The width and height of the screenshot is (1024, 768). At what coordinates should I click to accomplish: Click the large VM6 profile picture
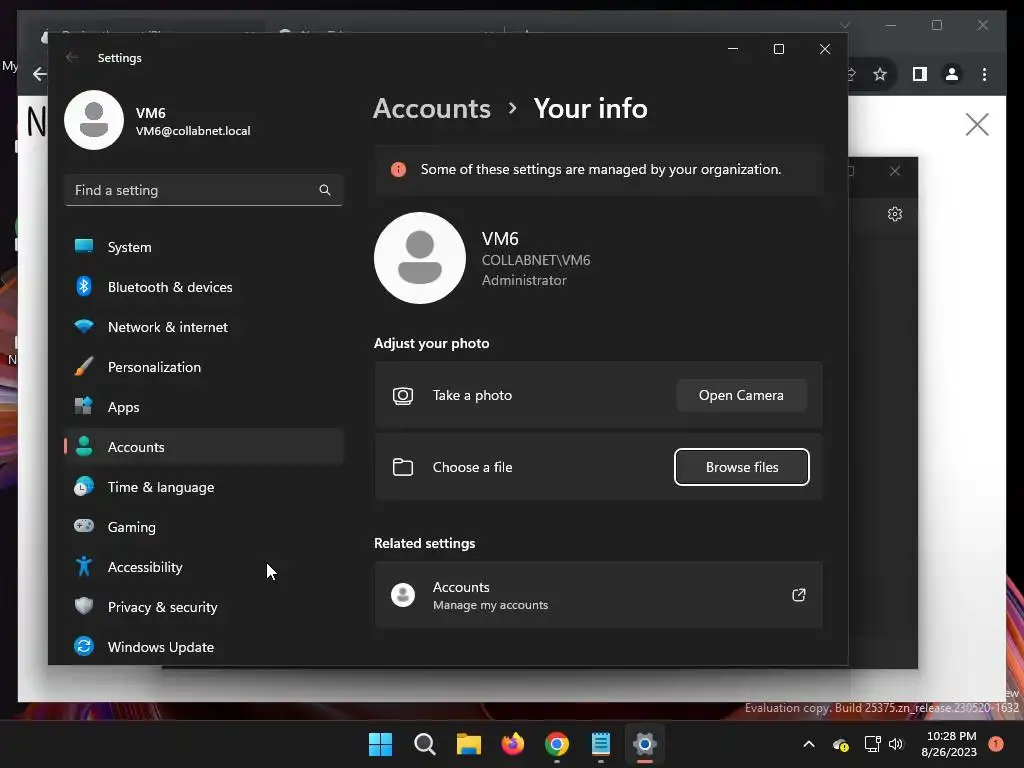click(420, 258)
